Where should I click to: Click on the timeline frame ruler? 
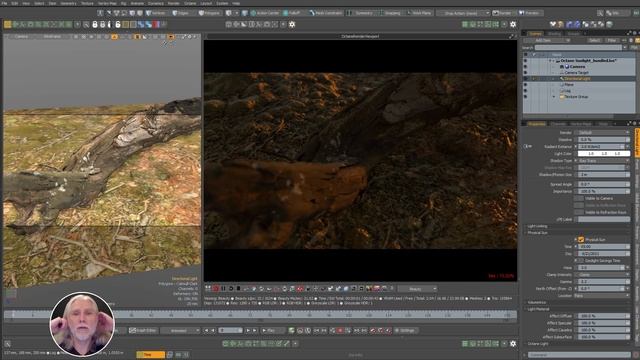259,315
